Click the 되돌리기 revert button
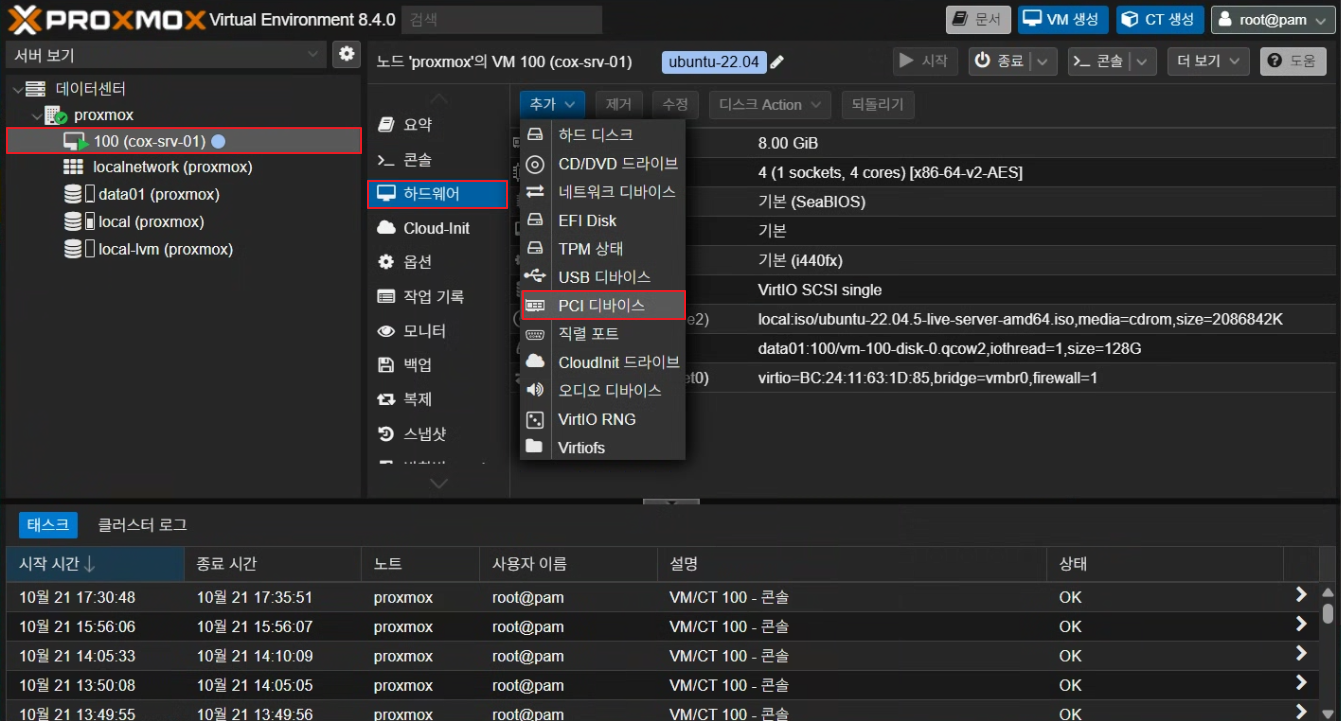 (878, 104)
